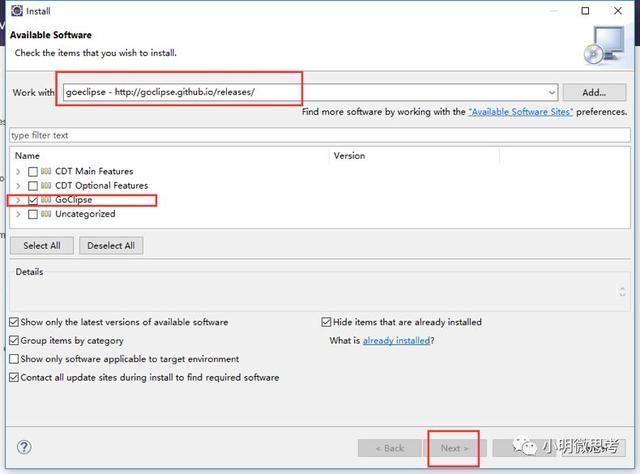The image size is (640, 474).
Task: Check the CDT Main Features checkbox
Action: click(33, 172)
